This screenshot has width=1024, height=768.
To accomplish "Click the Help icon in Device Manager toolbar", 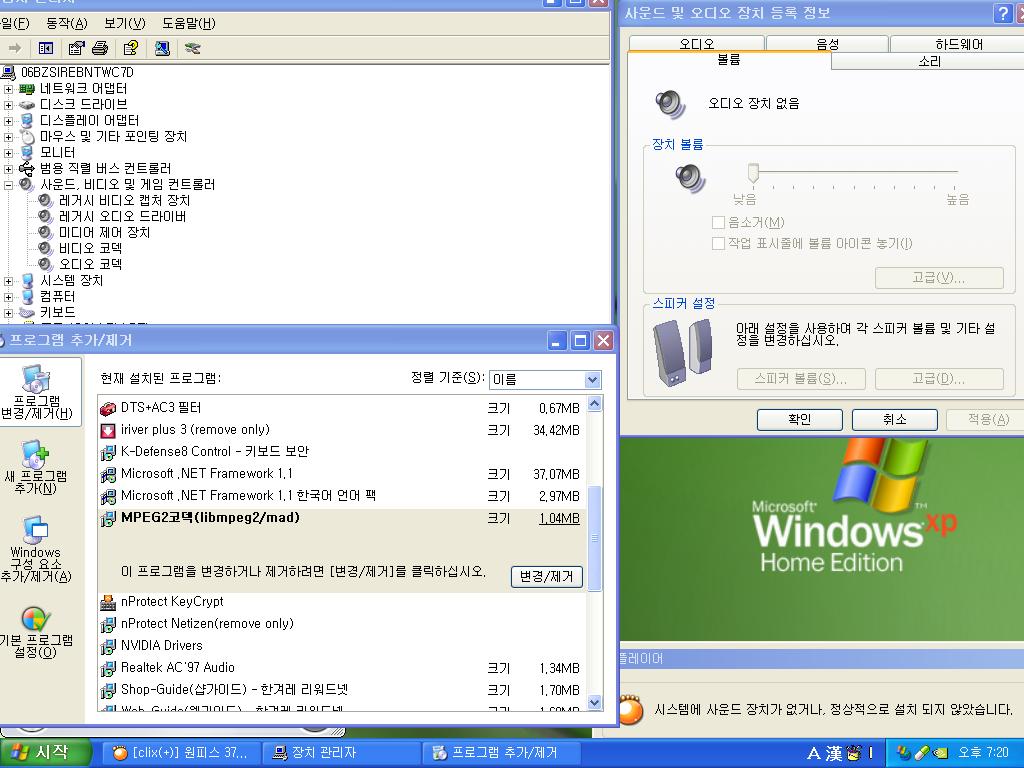I will click(x=131, y=48).
